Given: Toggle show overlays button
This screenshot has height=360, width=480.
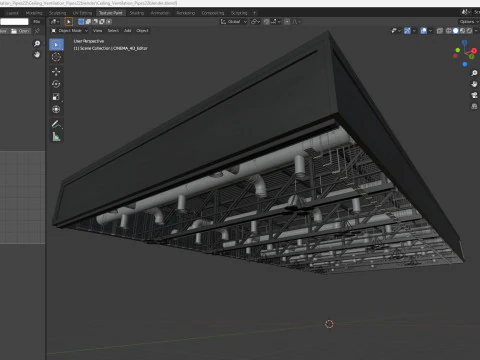Looking at the screenshot, I should click(x=424, y=31).
